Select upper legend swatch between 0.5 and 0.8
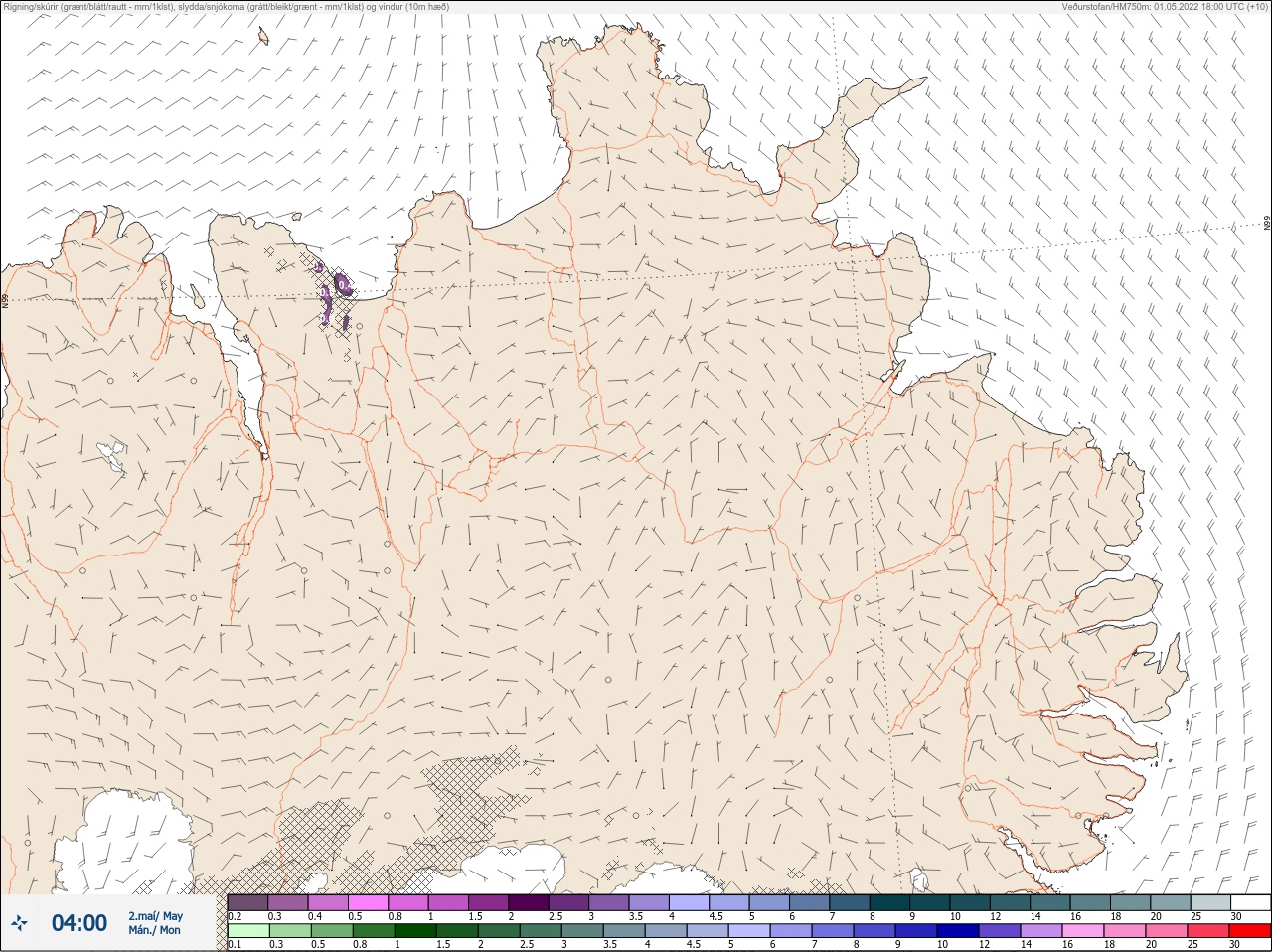The height and width of the screenshot is (952, 1272). [368, 902]
